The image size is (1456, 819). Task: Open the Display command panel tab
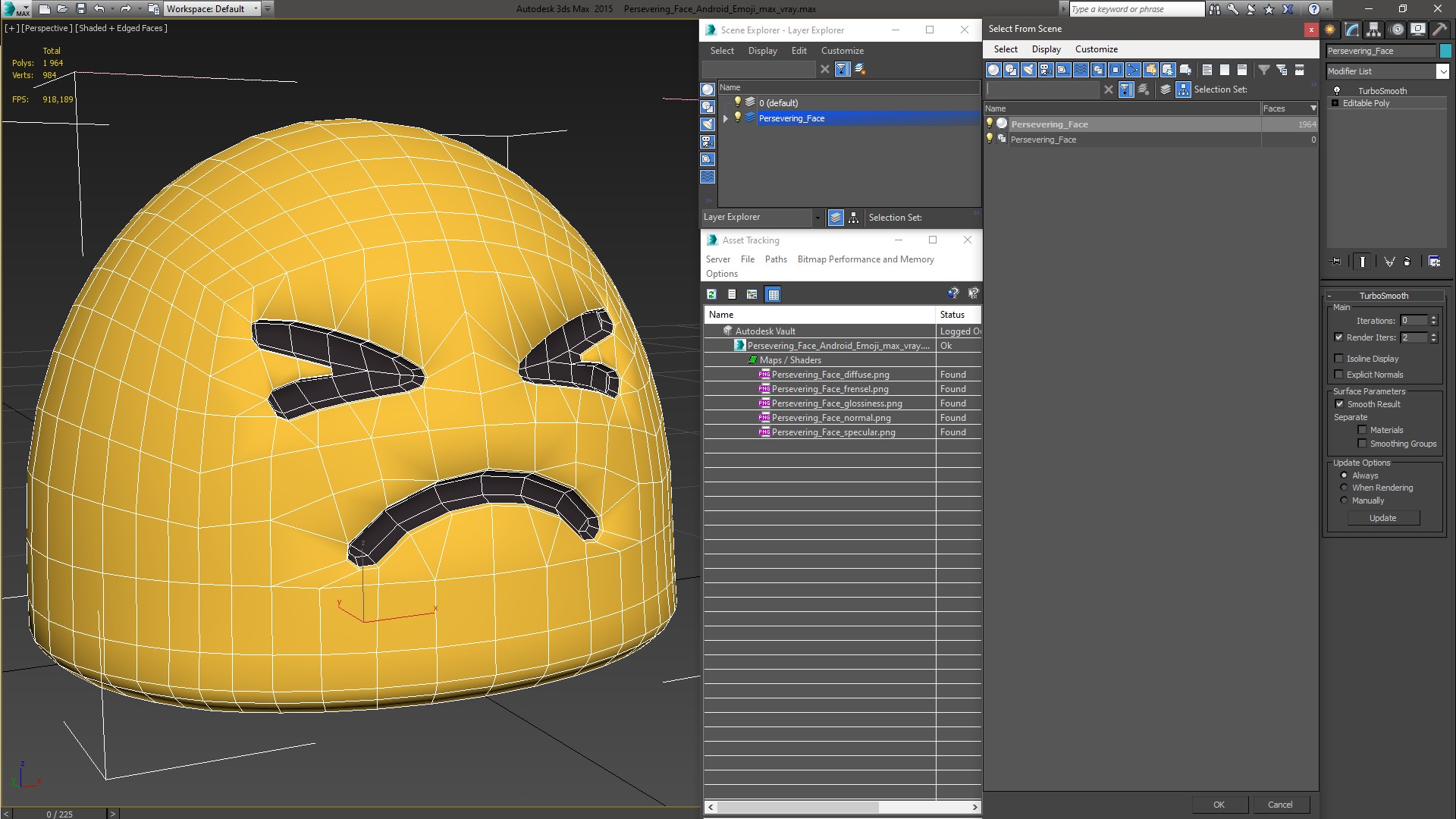click(1418, 30)
